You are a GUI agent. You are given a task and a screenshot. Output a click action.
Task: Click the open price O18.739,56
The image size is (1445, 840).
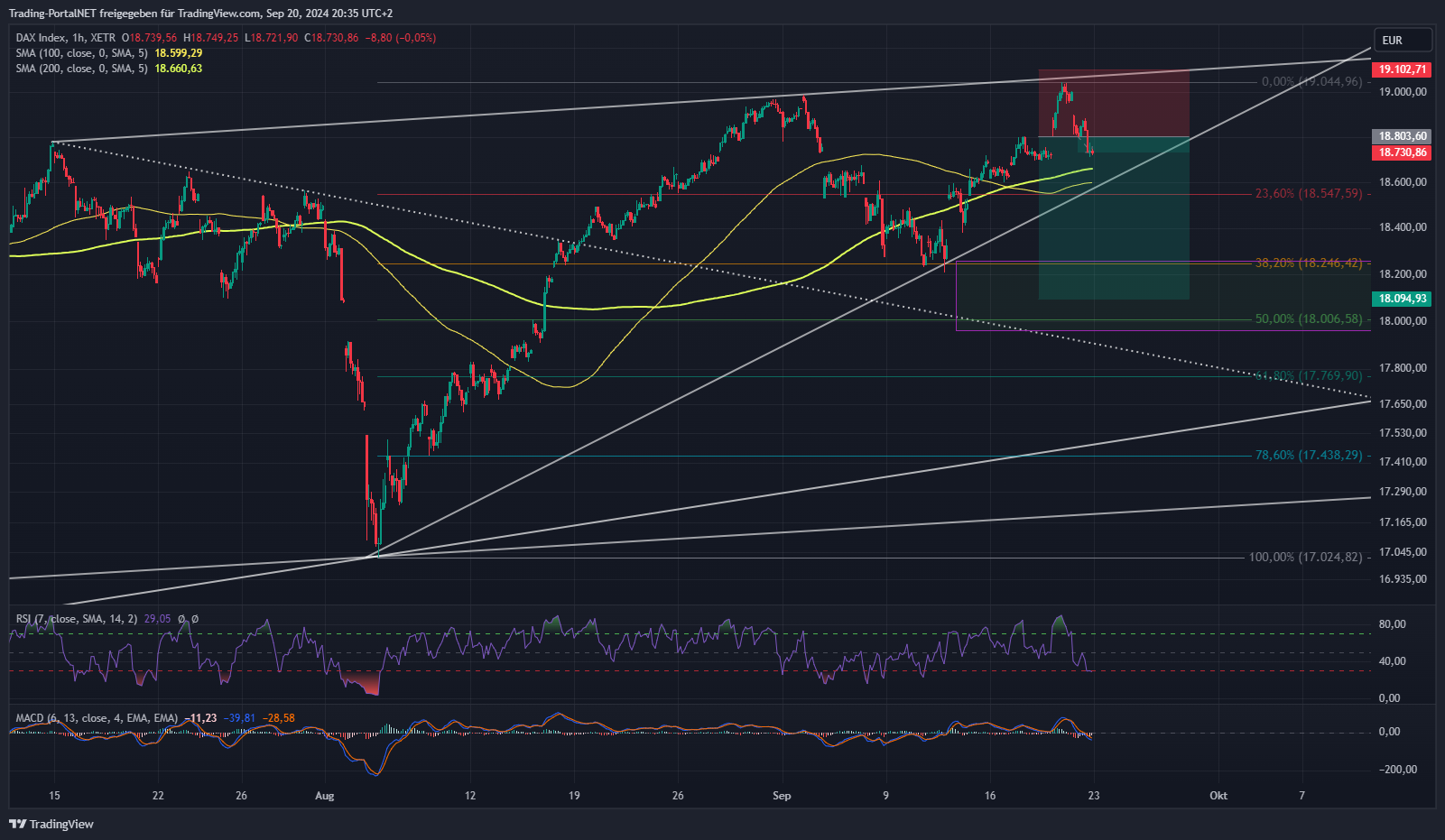coord(150,38)
